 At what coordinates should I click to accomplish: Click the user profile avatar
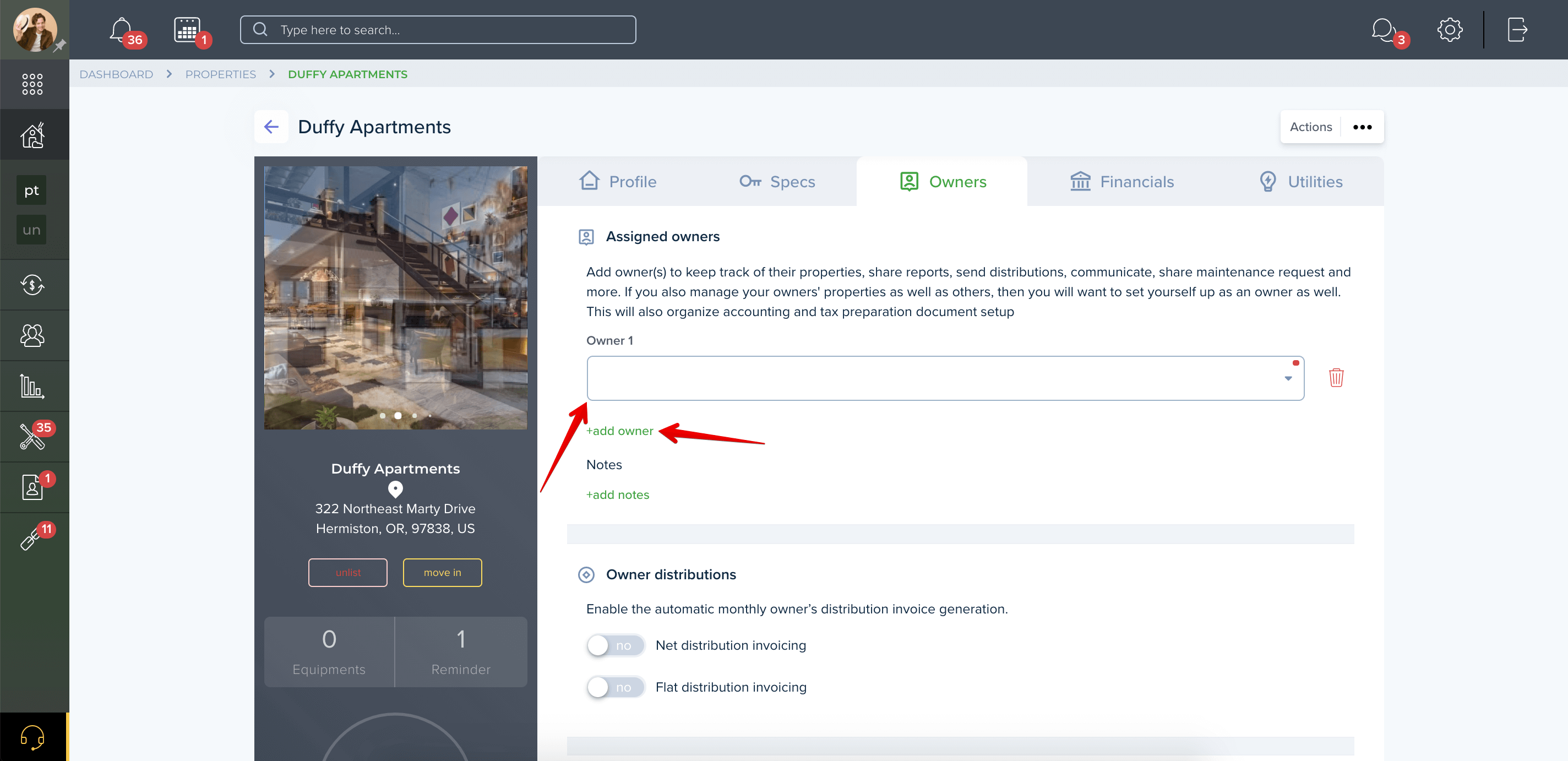point(35,29)
